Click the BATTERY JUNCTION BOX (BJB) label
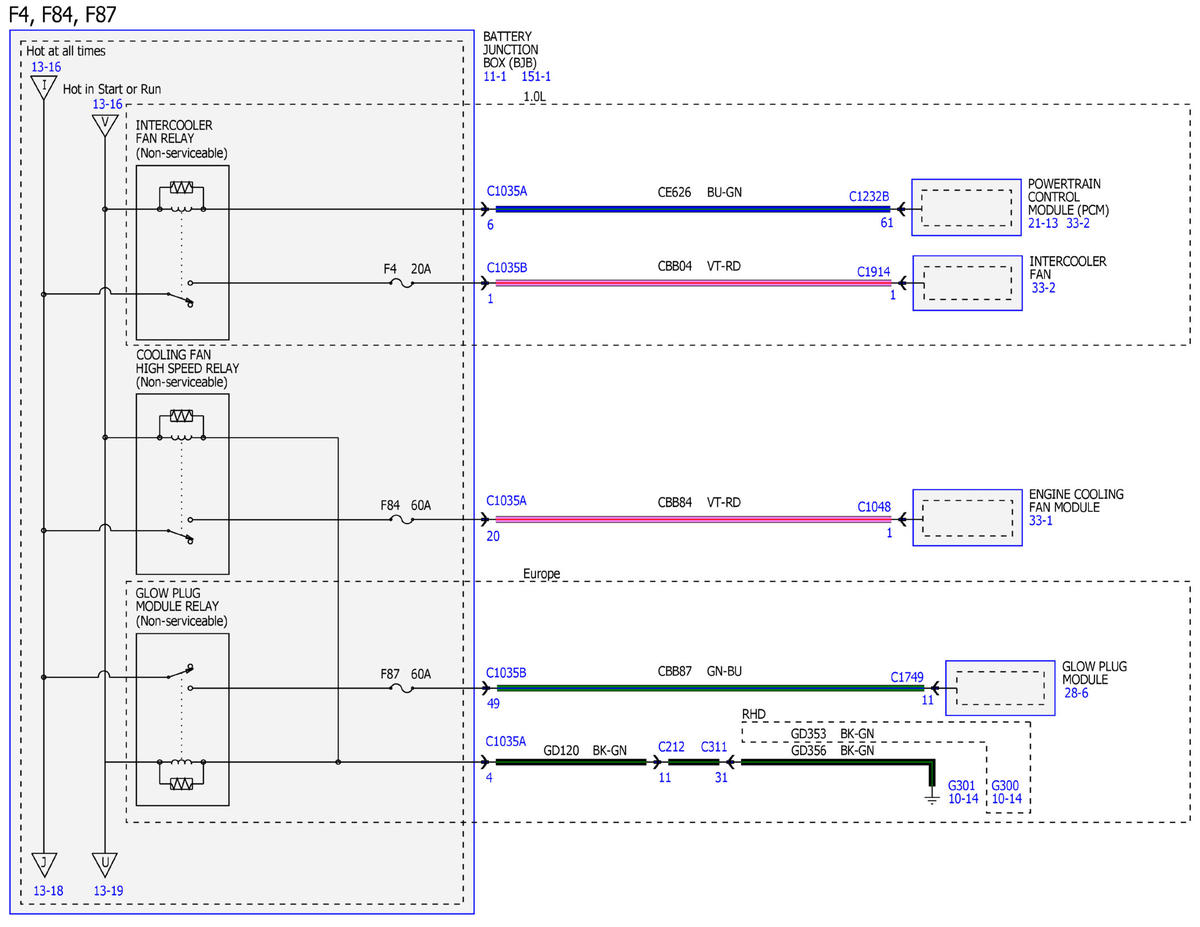The width and height of the screenshot is (1200, 927). pyautogui.click(x=511, y=48)
